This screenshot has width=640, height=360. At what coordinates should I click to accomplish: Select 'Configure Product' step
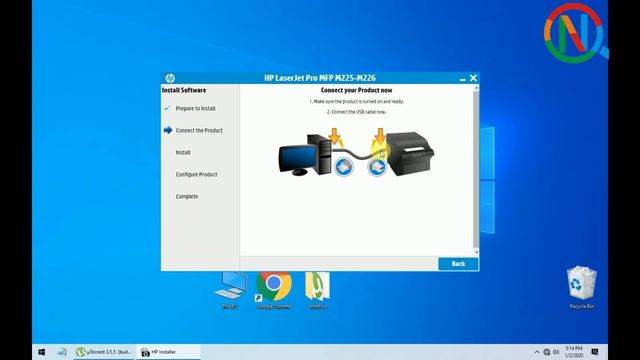pos(196,175)
